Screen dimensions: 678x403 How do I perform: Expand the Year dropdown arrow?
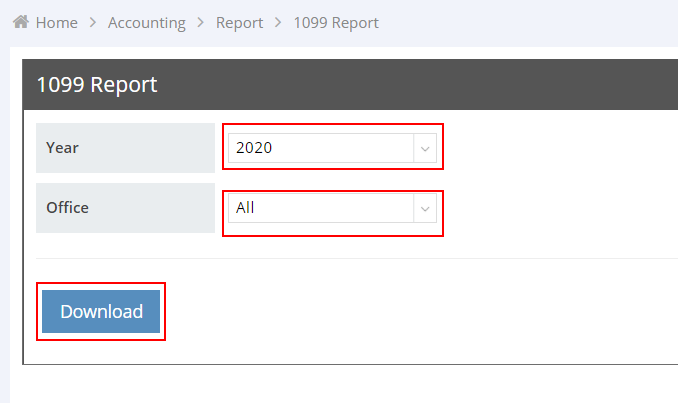point(425,148)
